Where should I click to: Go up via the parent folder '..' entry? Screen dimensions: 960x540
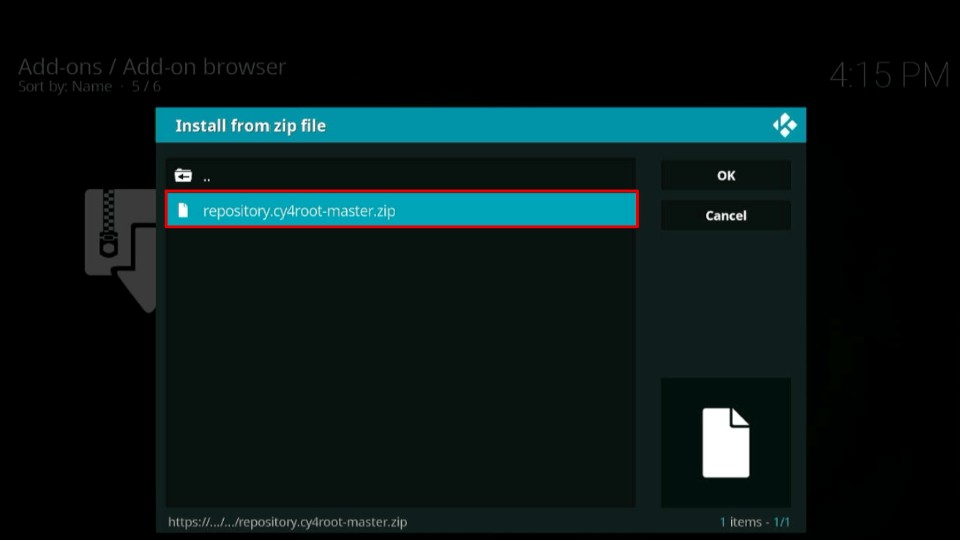pos(400,176)
